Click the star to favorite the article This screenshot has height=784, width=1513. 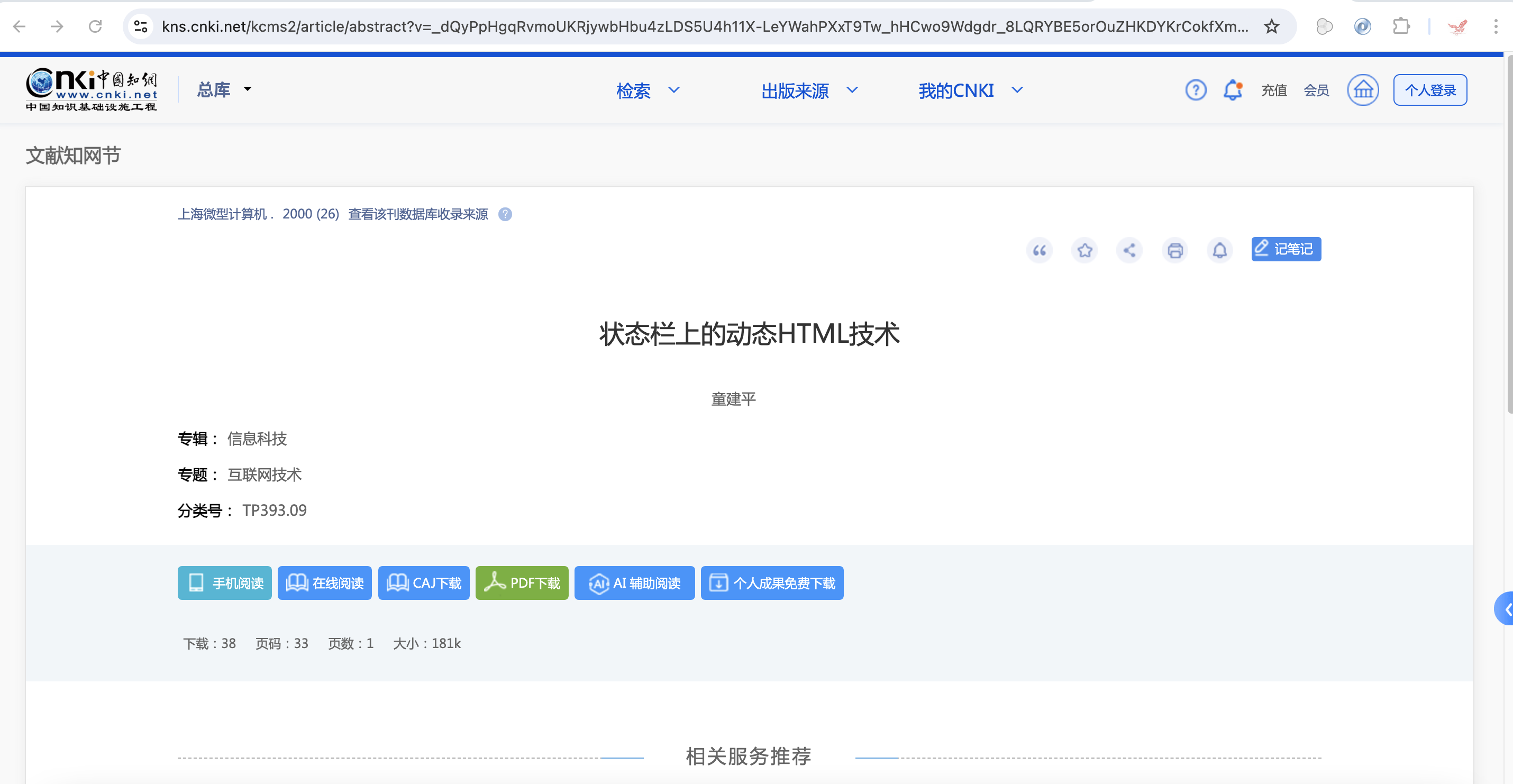pos(1084,250)
